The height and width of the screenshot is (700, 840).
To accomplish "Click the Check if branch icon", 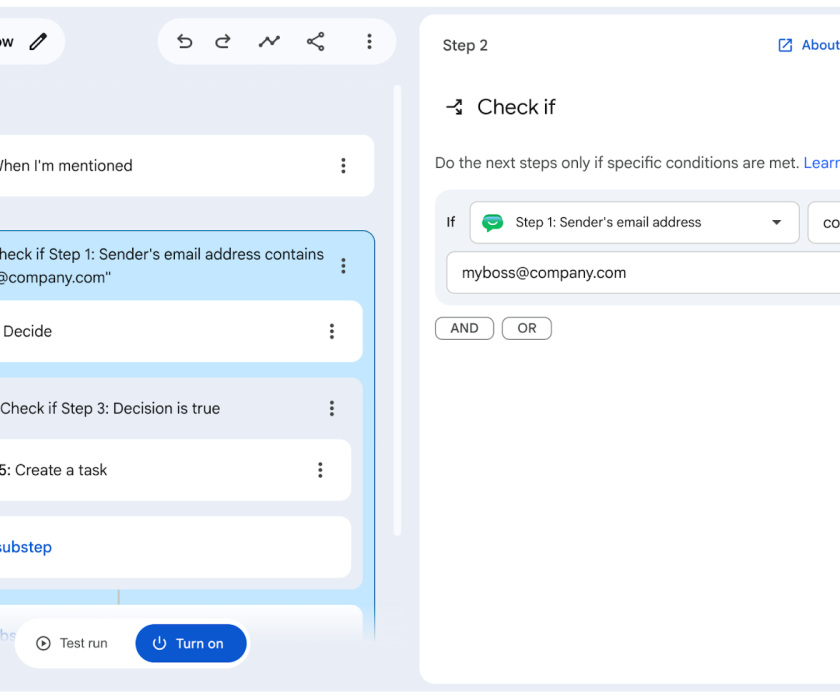I will (x=455, y=107).
